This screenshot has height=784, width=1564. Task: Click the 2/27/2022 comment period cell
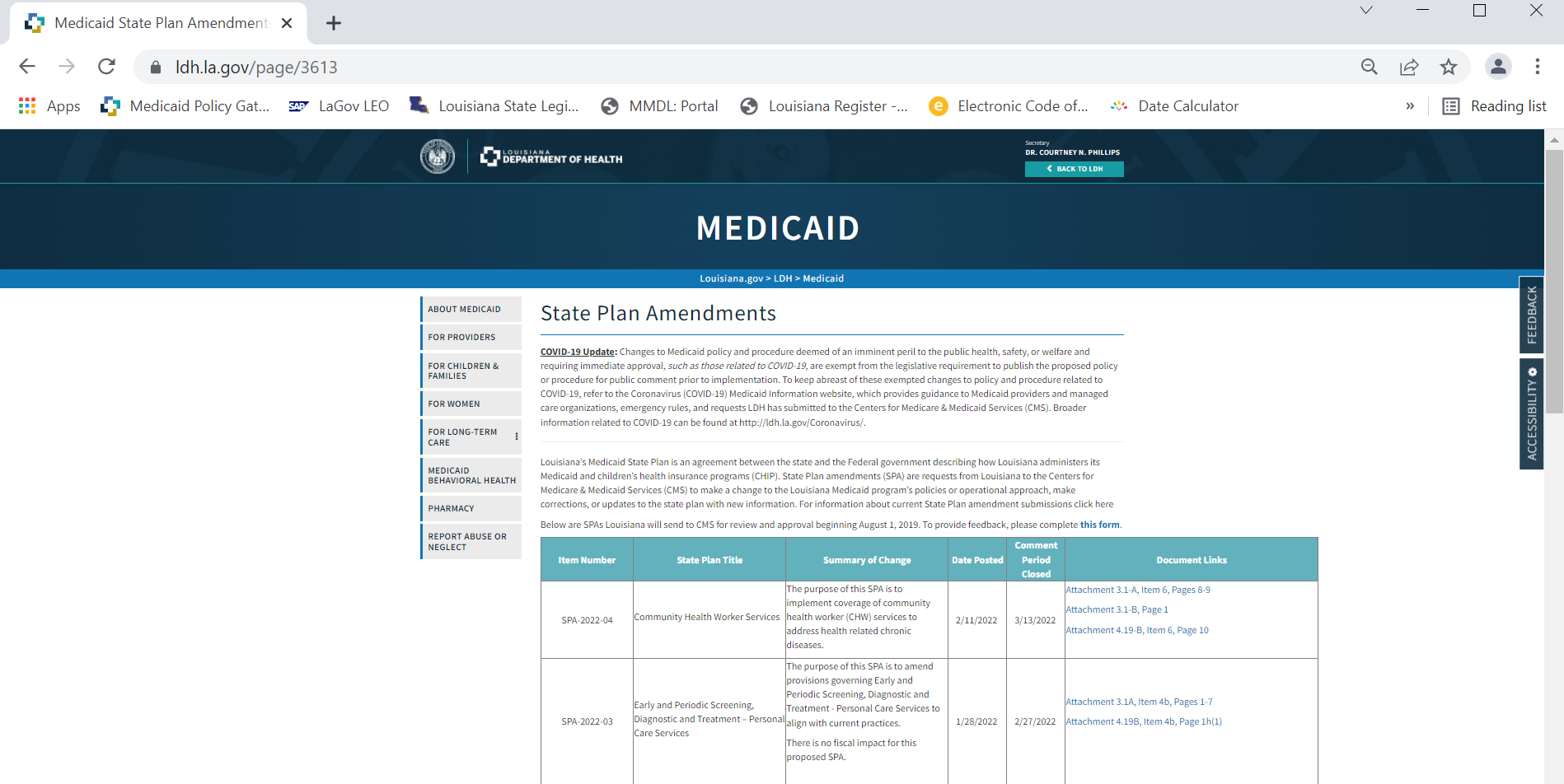point(1035,721)
